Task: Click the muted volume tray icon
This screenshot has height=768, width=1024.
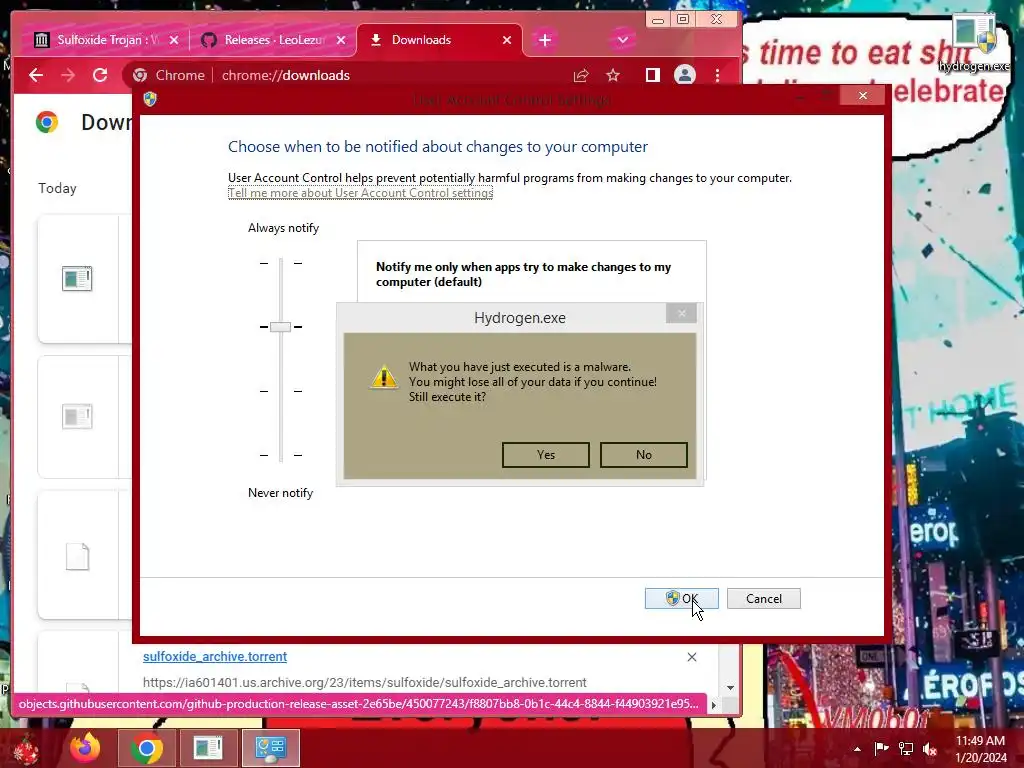Action: point(930,749)
